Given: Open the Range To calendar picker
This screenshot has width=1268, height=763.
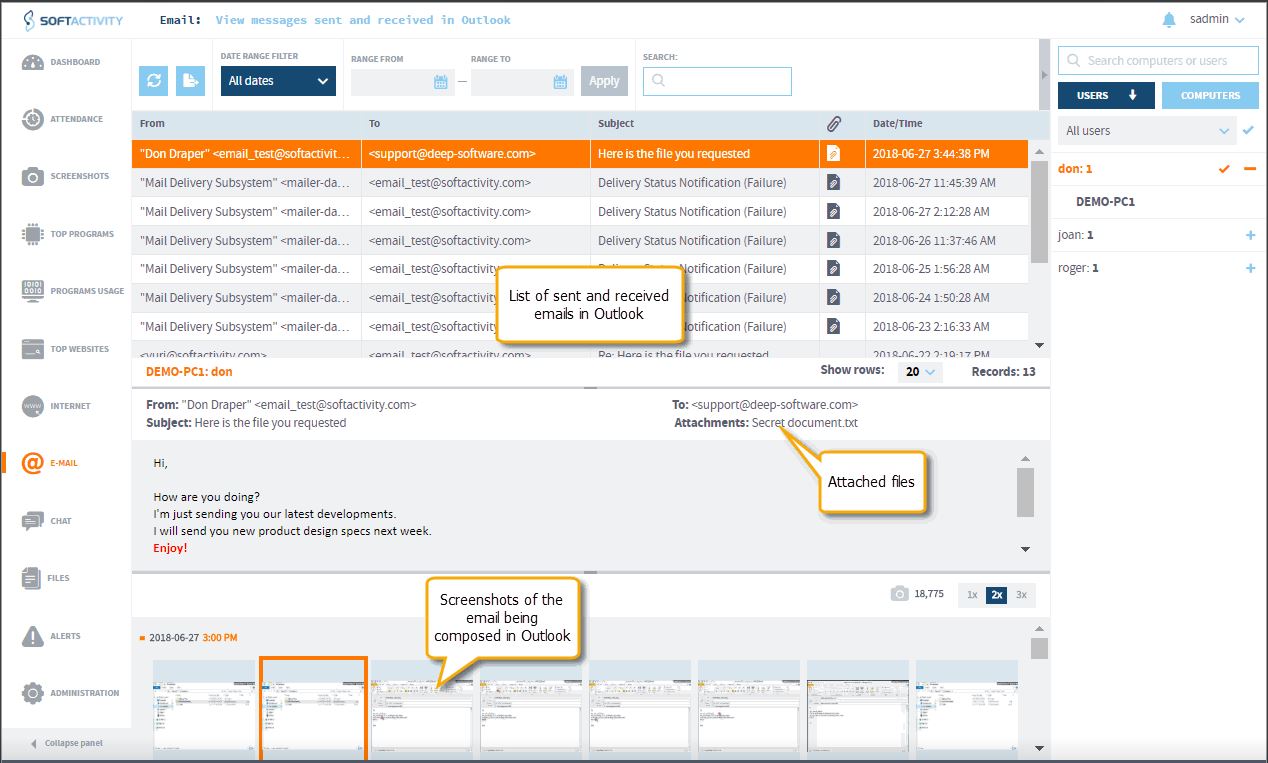Looking at the screenshot, I should (x=560, y=82).
